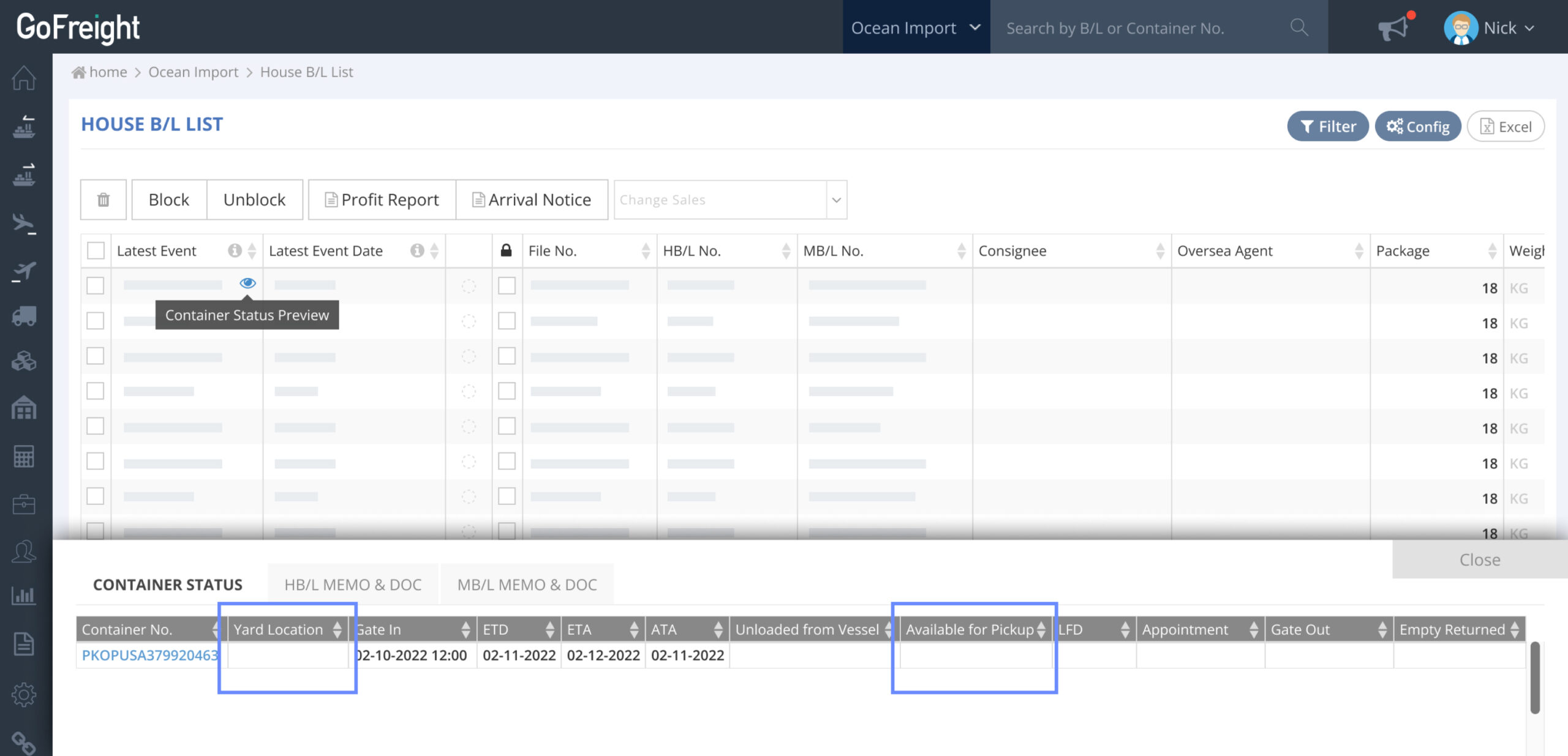The image size is (1568, 756).
Task: Tick the select-all checkbox in the table header
Action: (x=96, y=250)
